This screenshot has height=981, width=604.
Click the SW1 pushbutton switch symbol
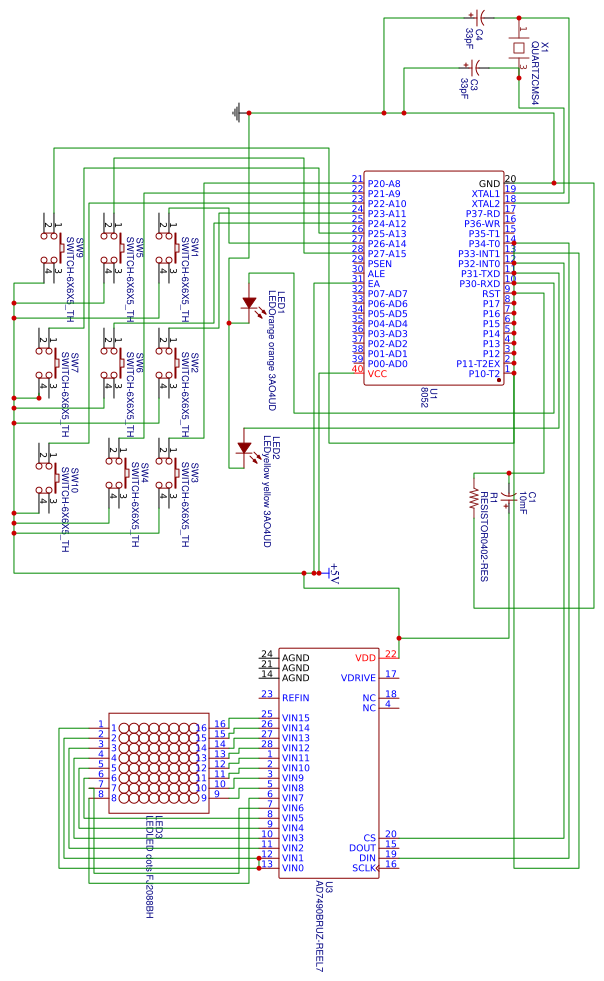167,248
